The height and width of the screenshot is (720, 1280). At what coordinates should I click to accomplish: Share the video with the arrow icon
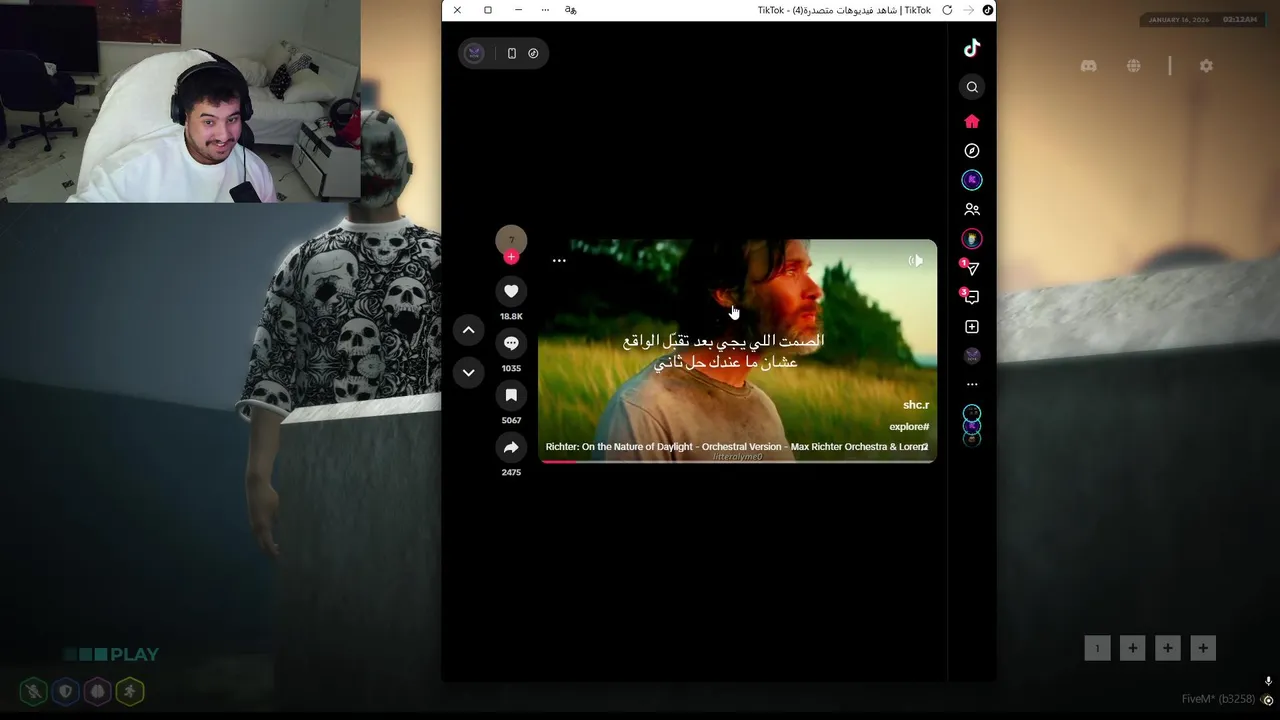(511, 447)
